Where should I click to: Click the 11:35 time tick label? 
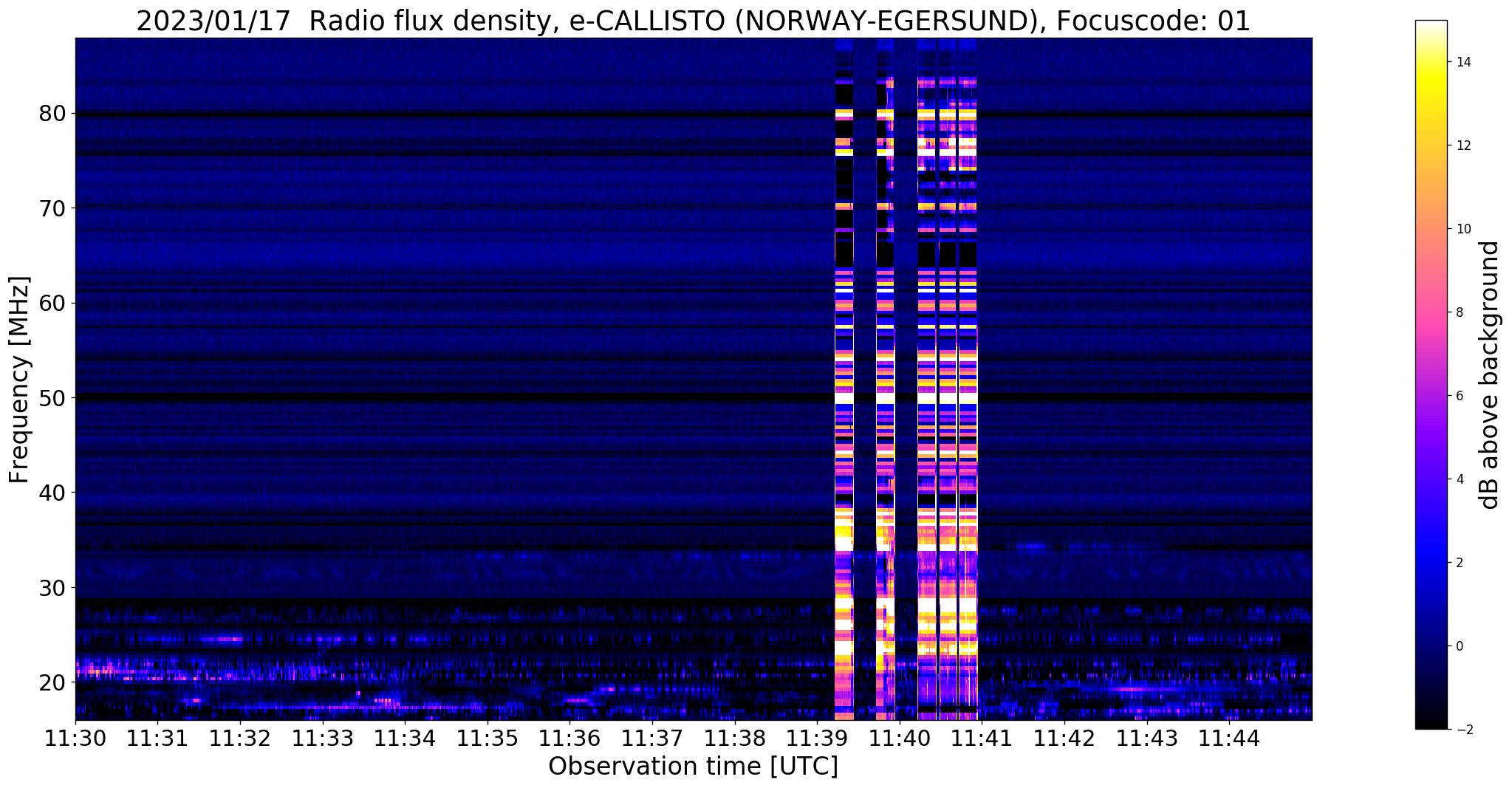(488, 738)
